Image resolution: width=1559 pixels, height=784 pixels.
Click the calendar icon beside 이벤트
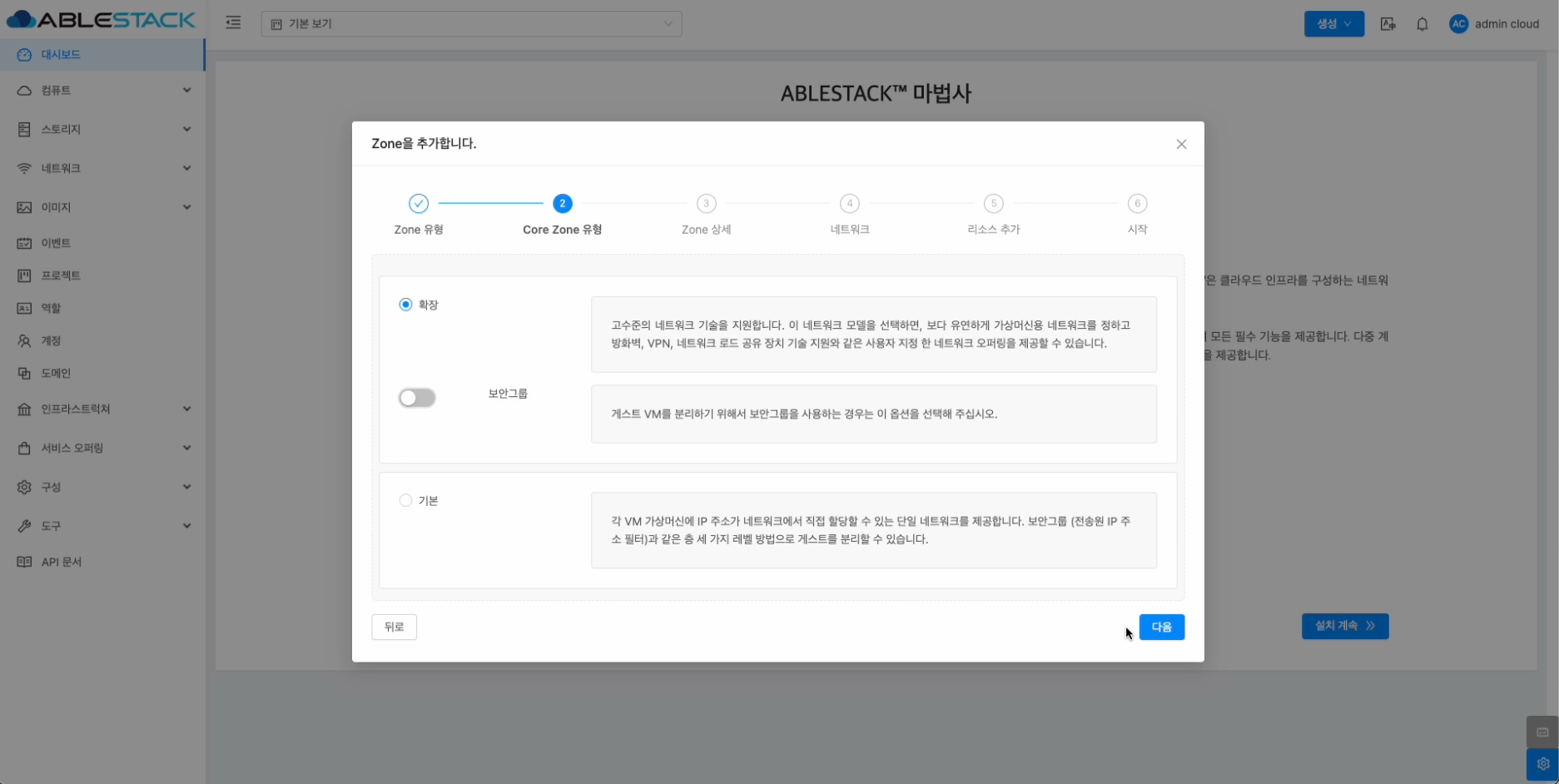(x=24, y=243)
